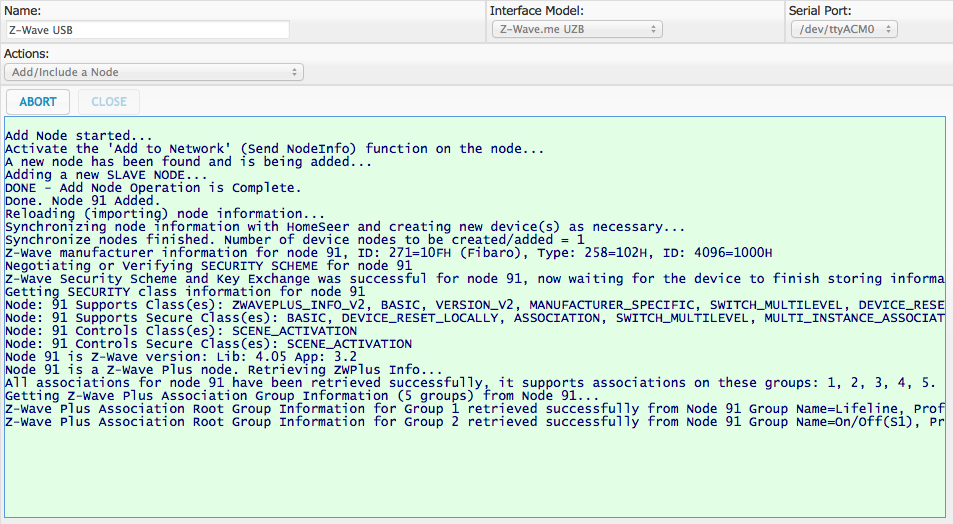Select line 'Node: 91 Controls Secure Class(es): SCENE_ACTIVATION'
This screenshot has height=524, width=953.
(x=208, y=344)
